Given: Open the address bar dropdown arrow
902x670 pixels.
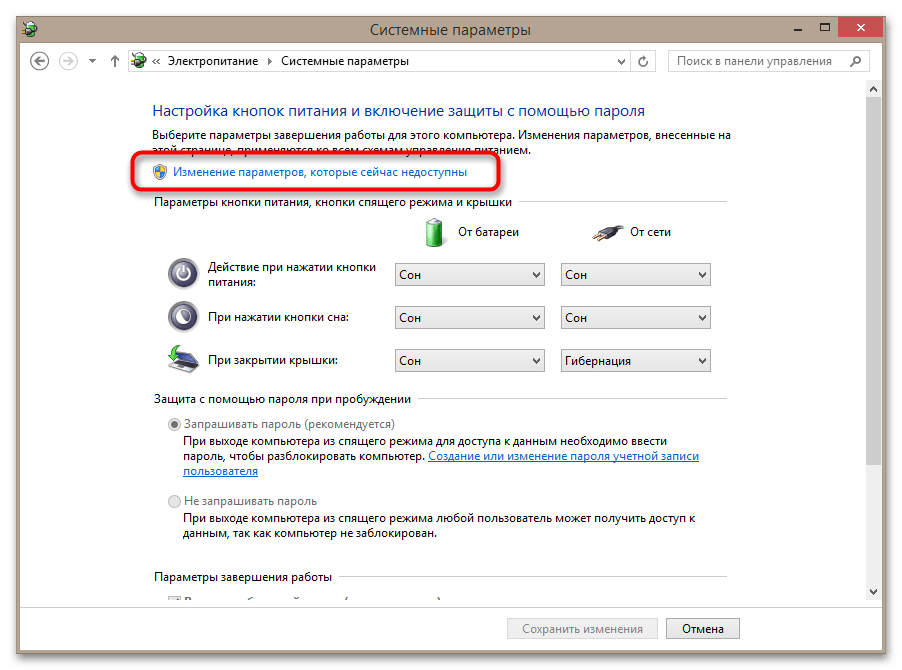Looking at the screenshot, I should (621, 62).
